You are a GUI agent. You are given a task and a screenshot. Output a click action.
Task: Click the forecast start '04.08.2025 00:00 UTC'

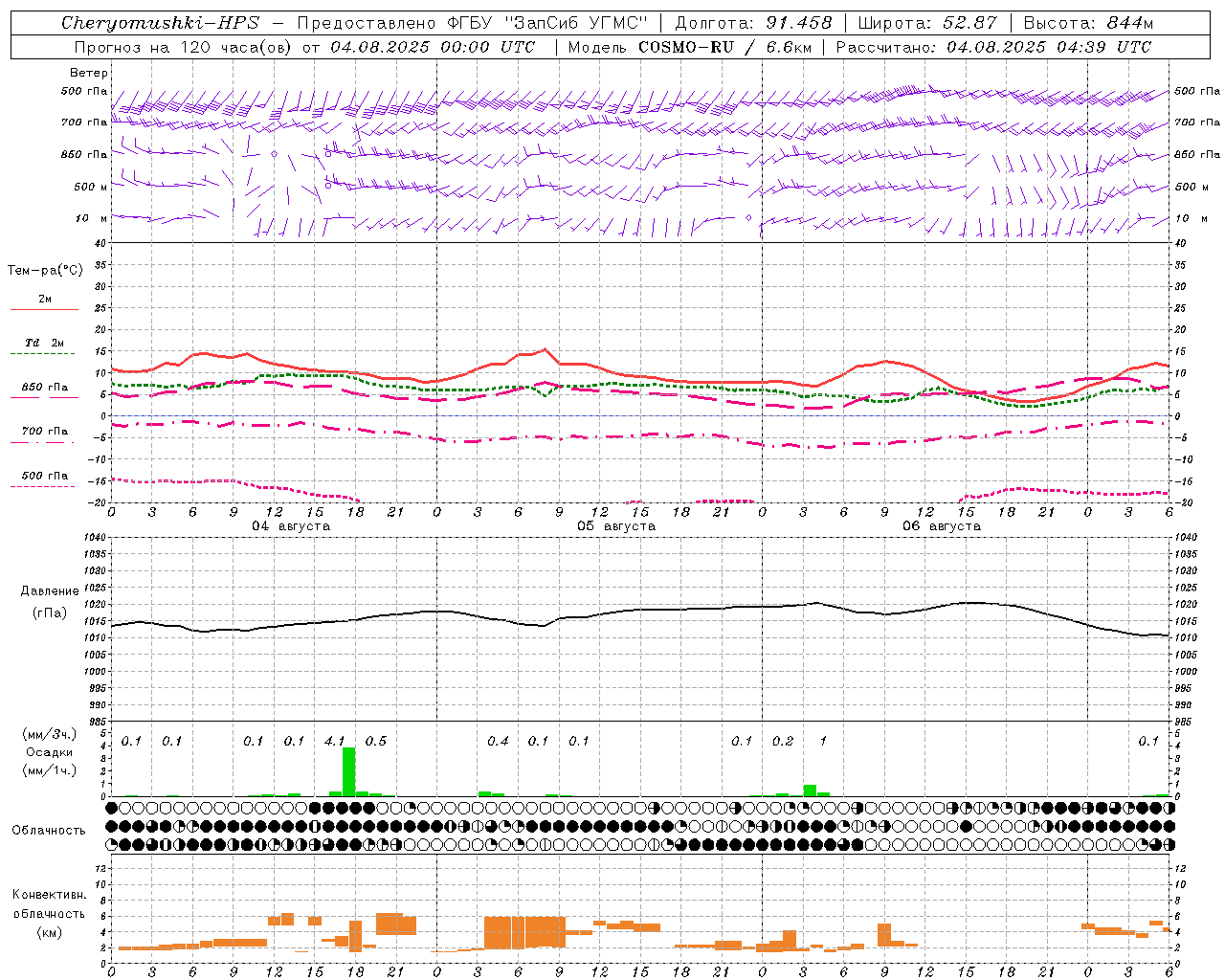[x=433, y=47]
